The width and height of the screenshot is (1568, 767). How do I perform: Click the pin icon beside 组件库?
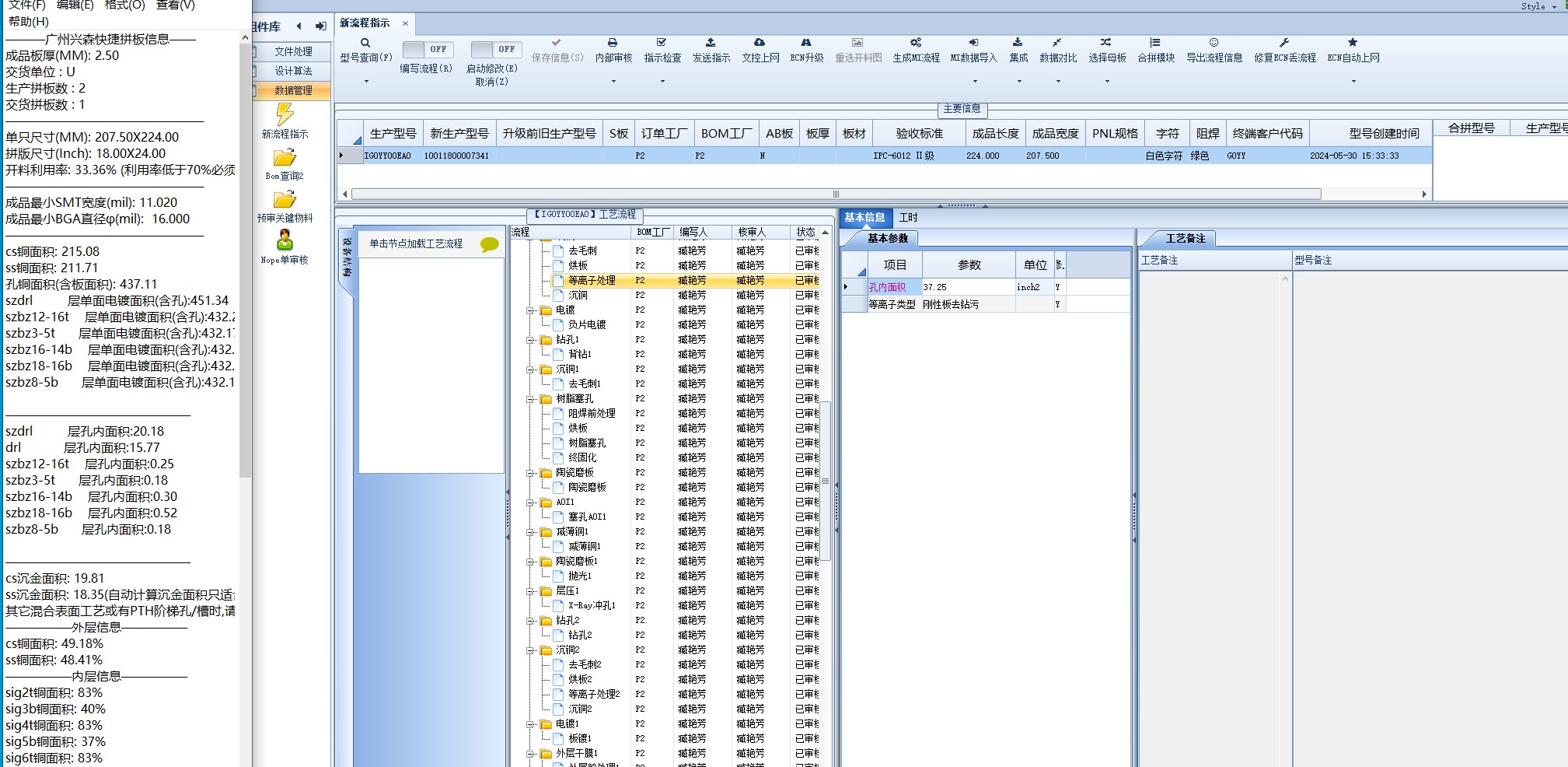pyautogui.click(x=320, y=26)
